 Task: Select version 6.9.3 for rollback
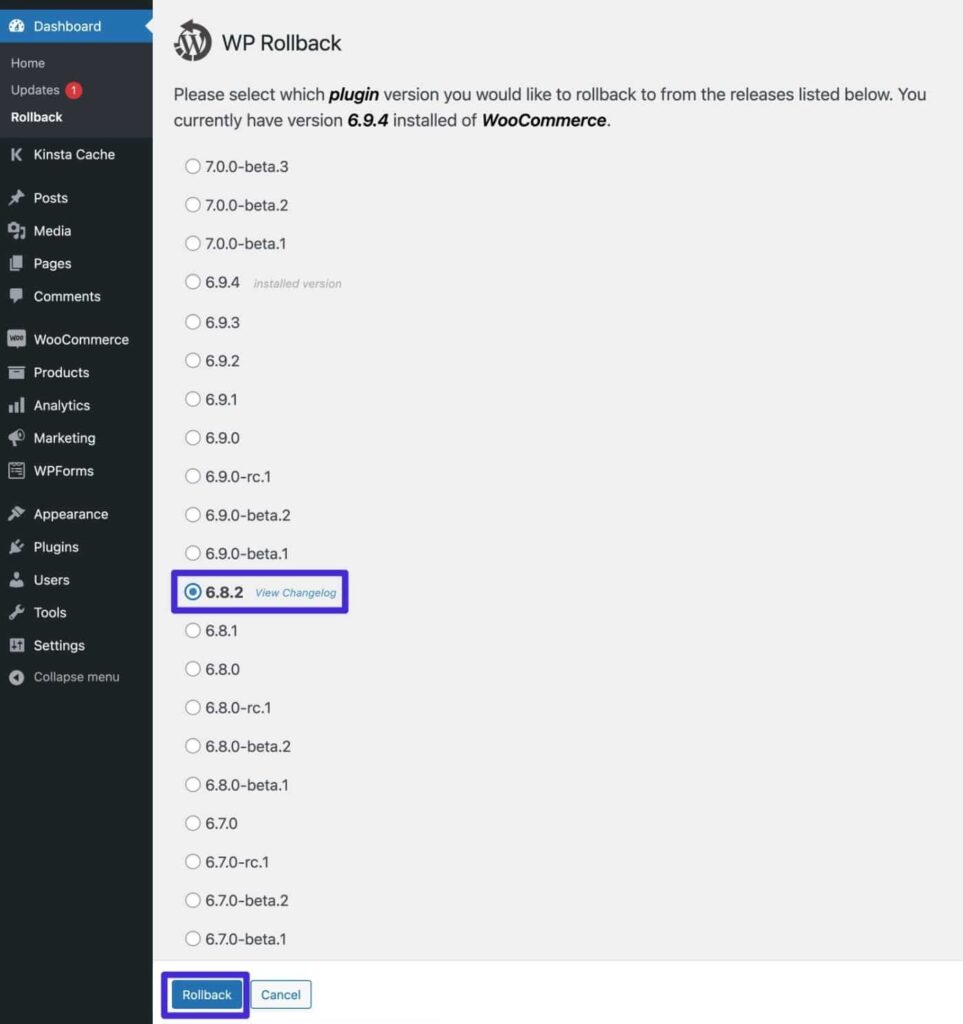(x=192, y=321)
